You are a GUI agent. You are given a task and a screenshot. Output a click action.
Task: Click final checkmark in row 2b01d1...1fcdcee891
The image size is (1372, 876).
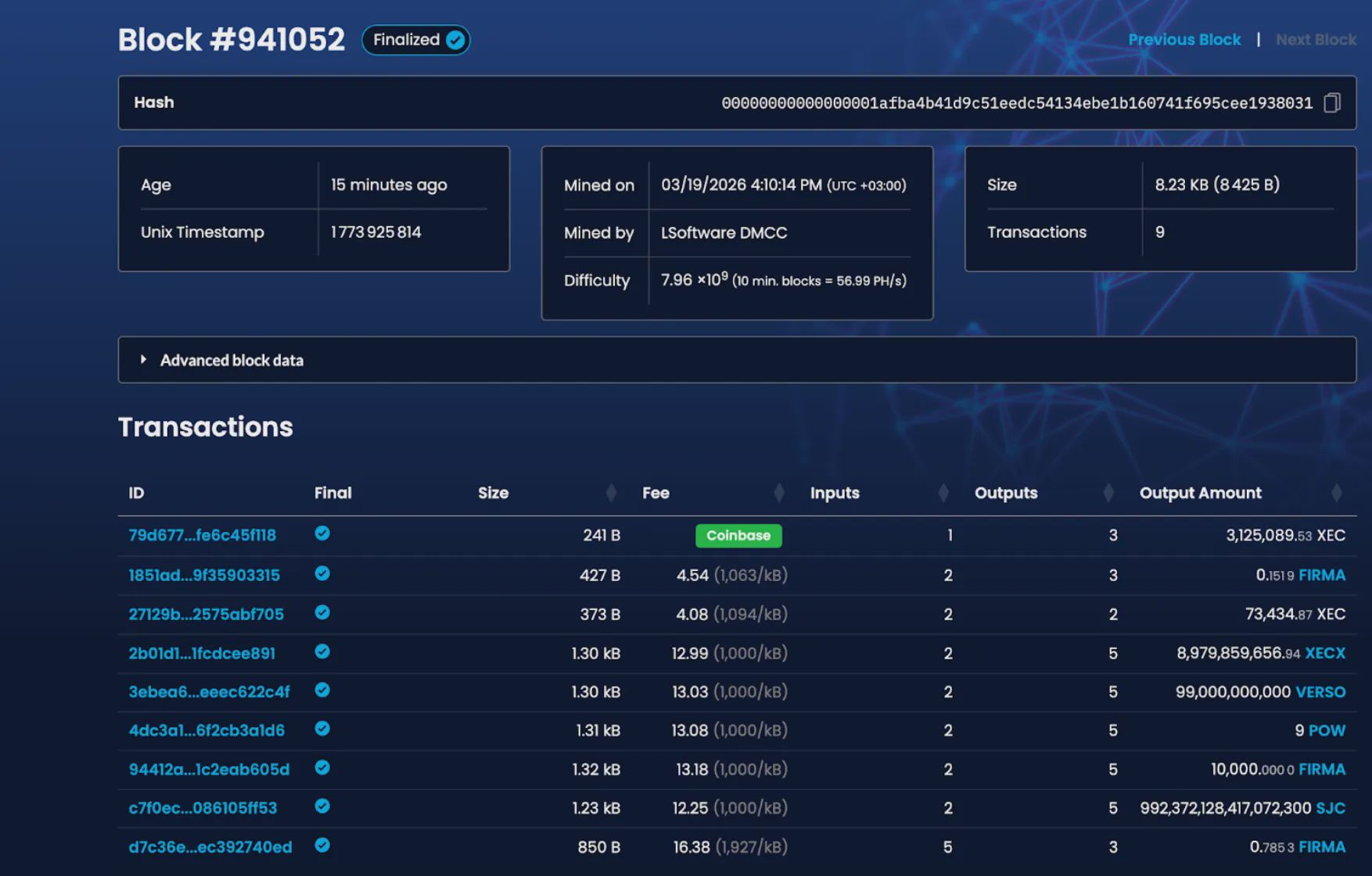pyautogui.click(x=321, y=652)
